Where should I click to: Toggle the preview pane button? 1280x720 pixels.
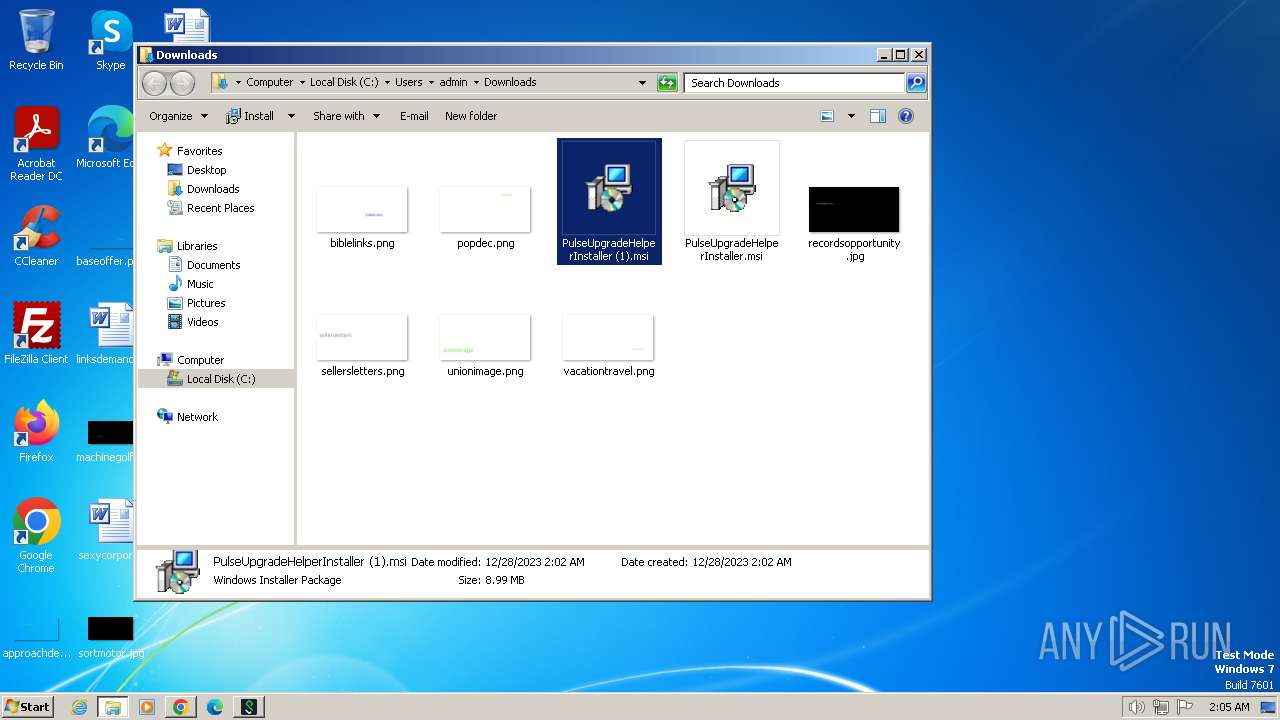(x=877, y=116)
